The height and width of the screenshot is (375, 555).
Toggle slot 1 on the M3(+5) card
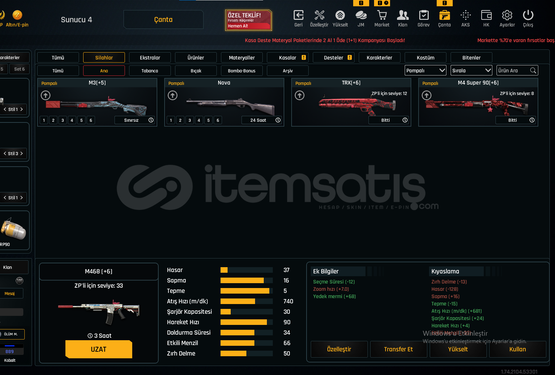pyautogui.click(x=44, y=120)
